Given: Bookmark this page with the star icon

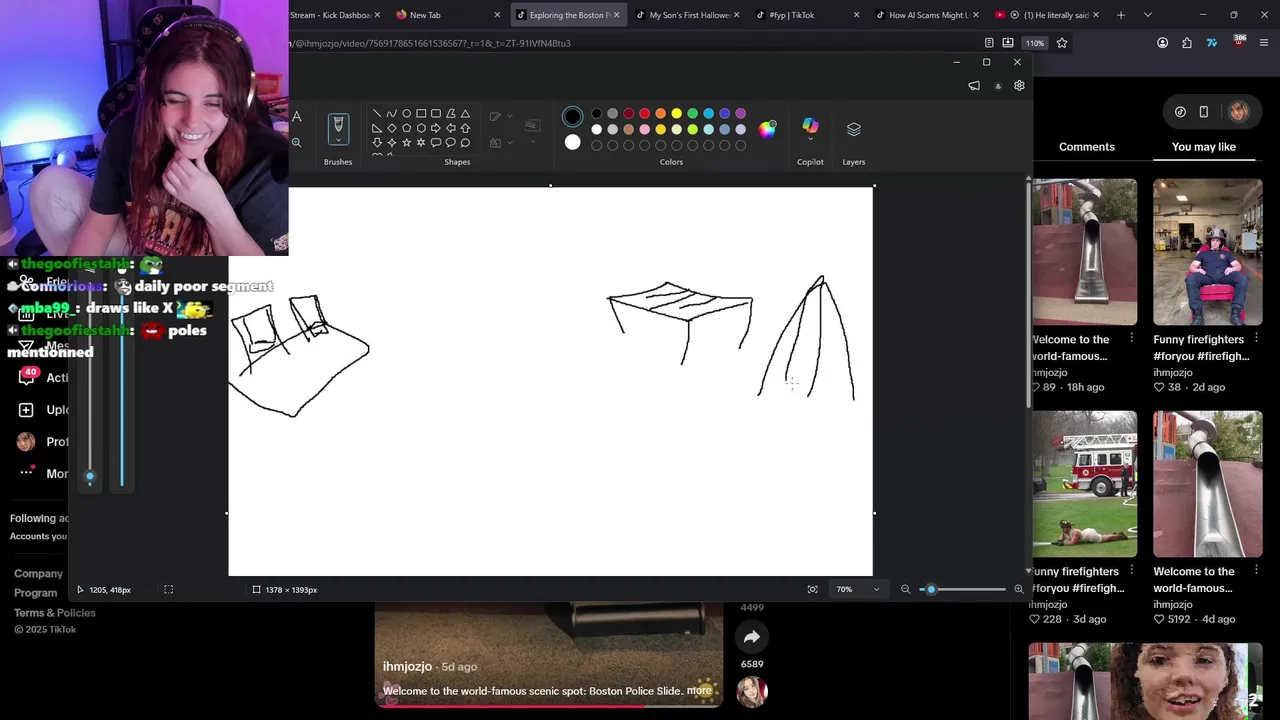Looking at the screenshot, I should coord(1062,43).
